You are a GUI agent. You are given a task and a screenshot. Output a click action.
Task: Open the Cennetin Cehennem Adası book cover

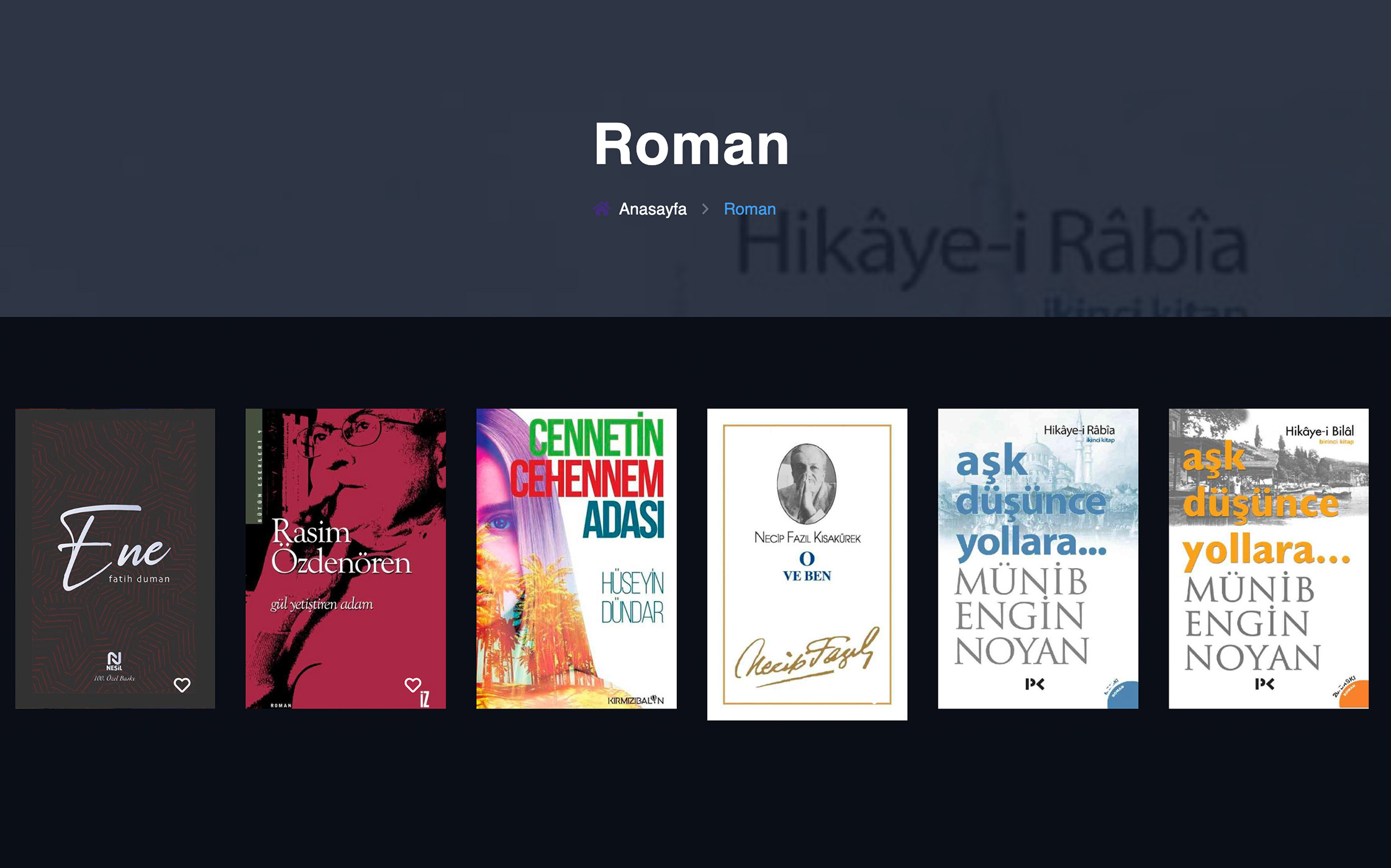pyautogui.click(x=576, y=558)
